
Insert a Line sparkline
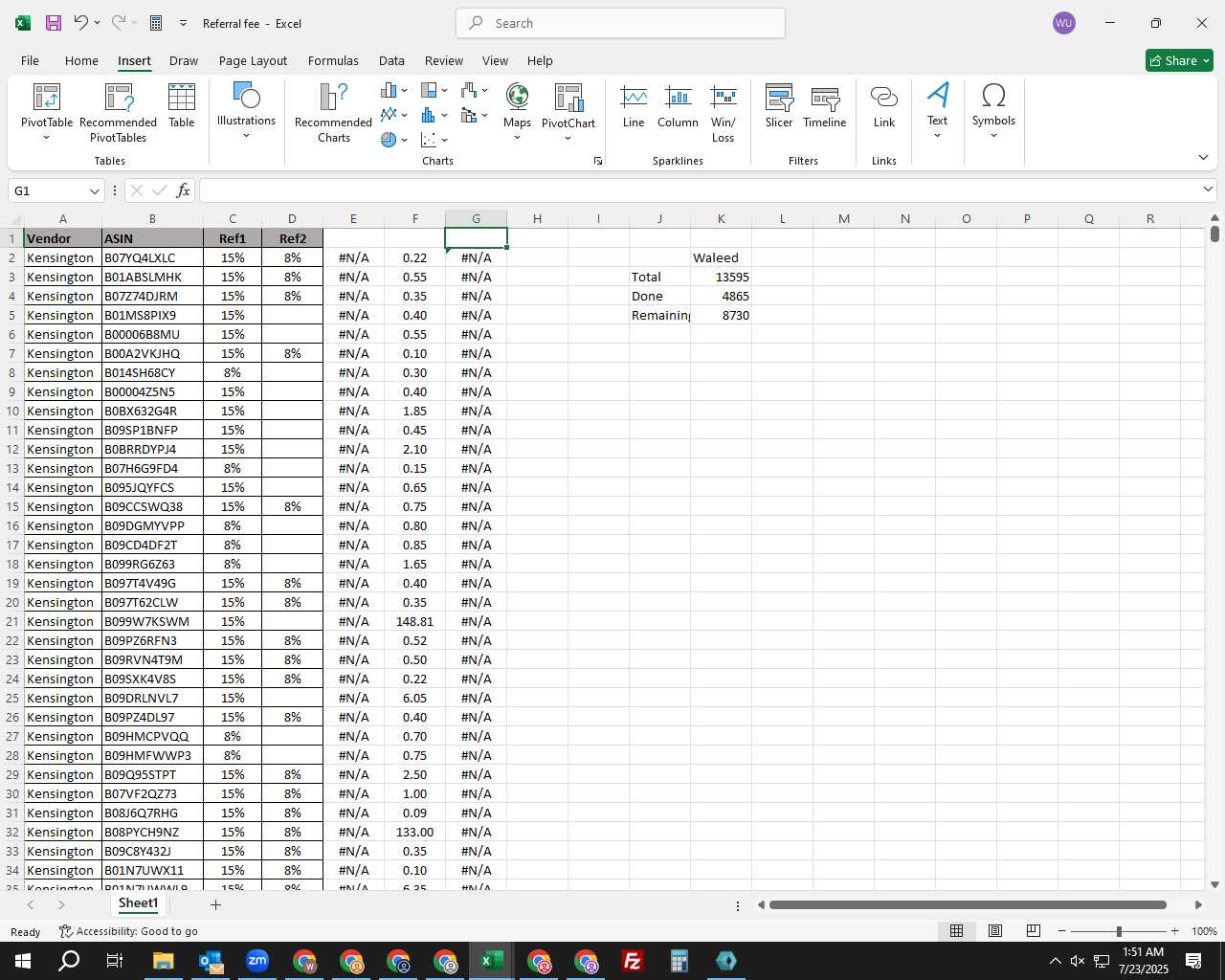(x=634, y=105)
